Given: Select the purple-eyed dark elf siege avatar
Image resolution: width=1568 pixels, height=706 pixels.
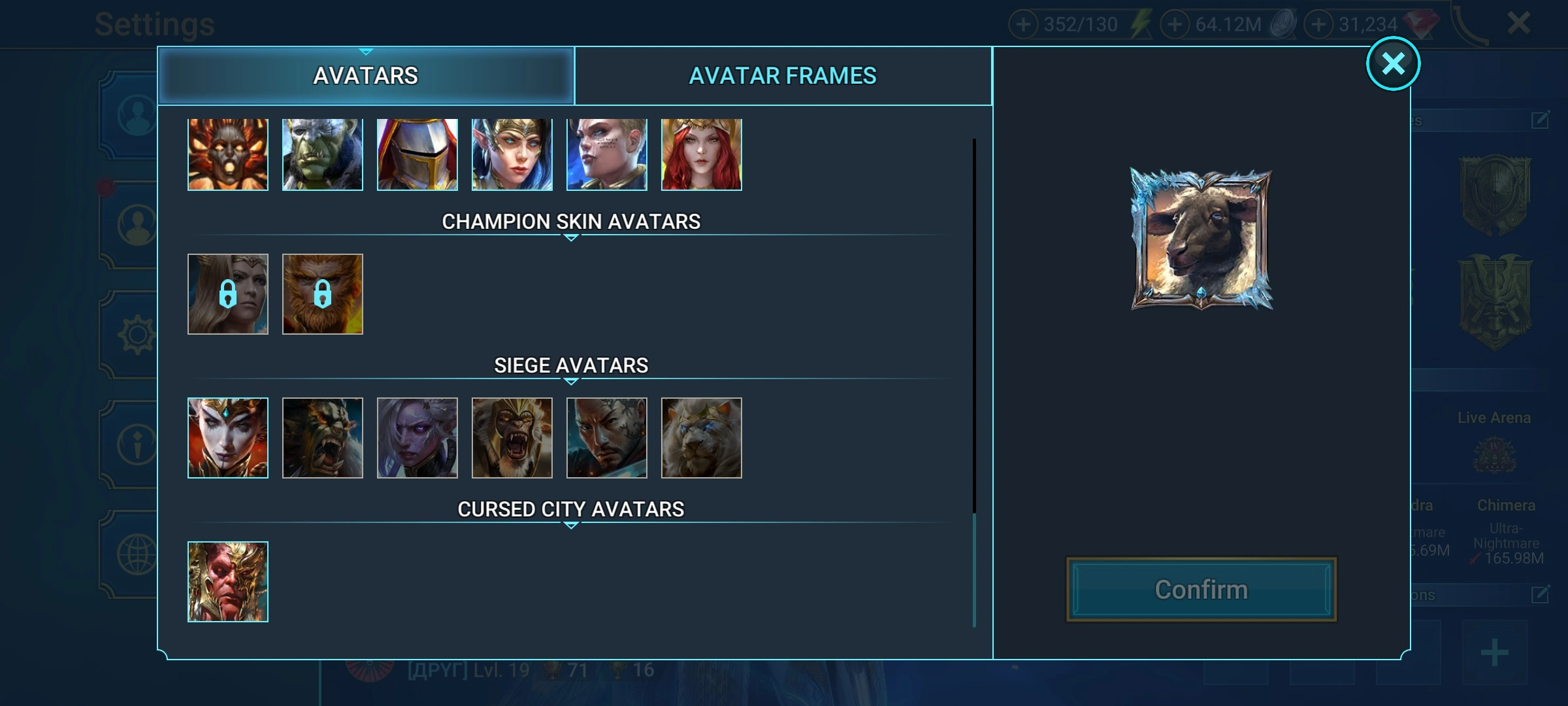Looking at the screenshot, I should point(417,438).
